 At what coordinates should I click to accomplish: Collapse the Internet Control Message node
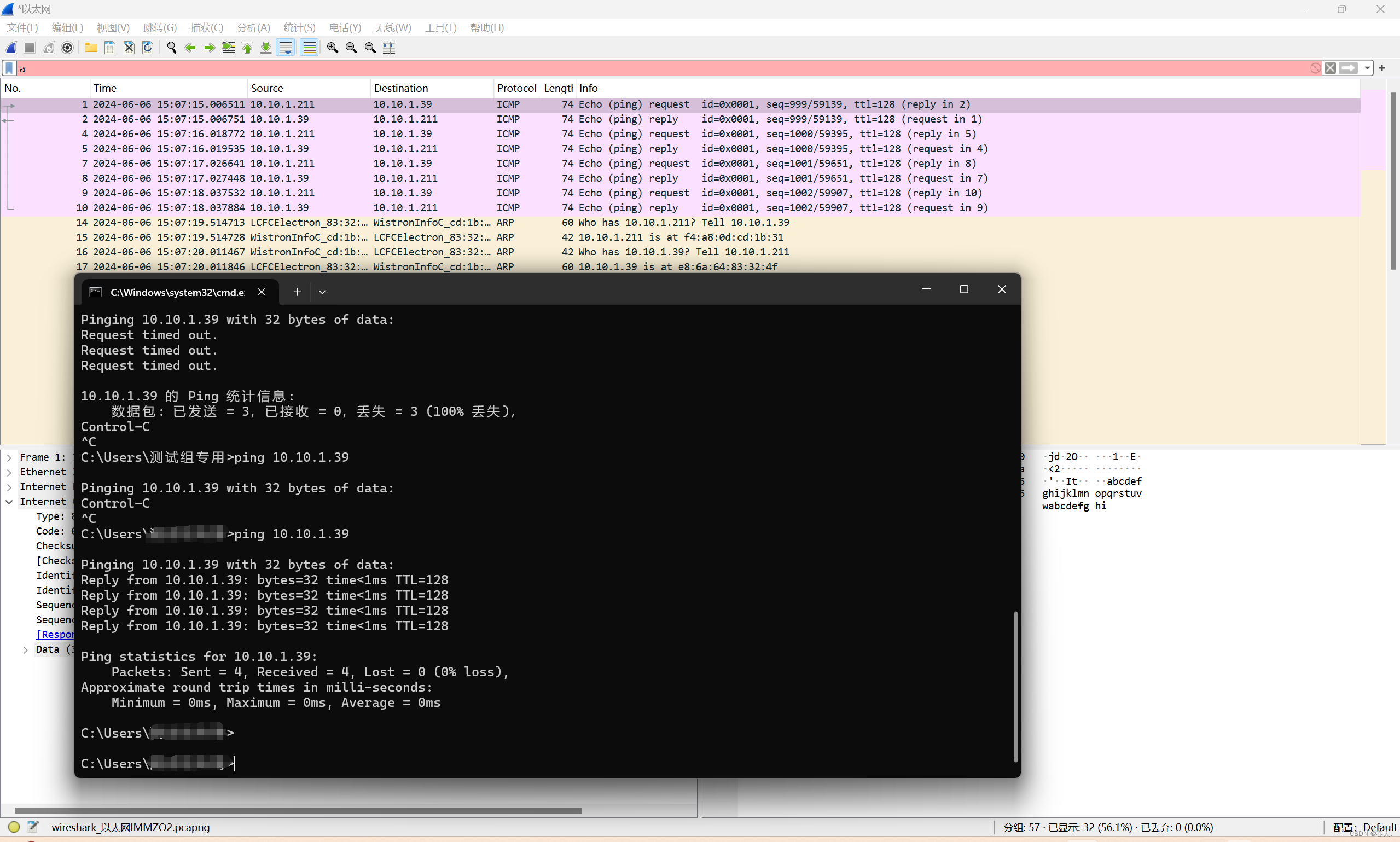9,502
